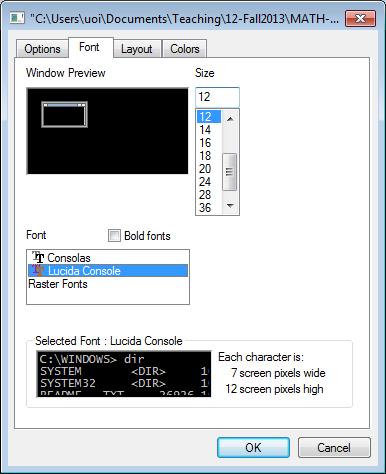This screenshot has width=386, height=474.
Task: Click the Size text input field
Action: 217,97
